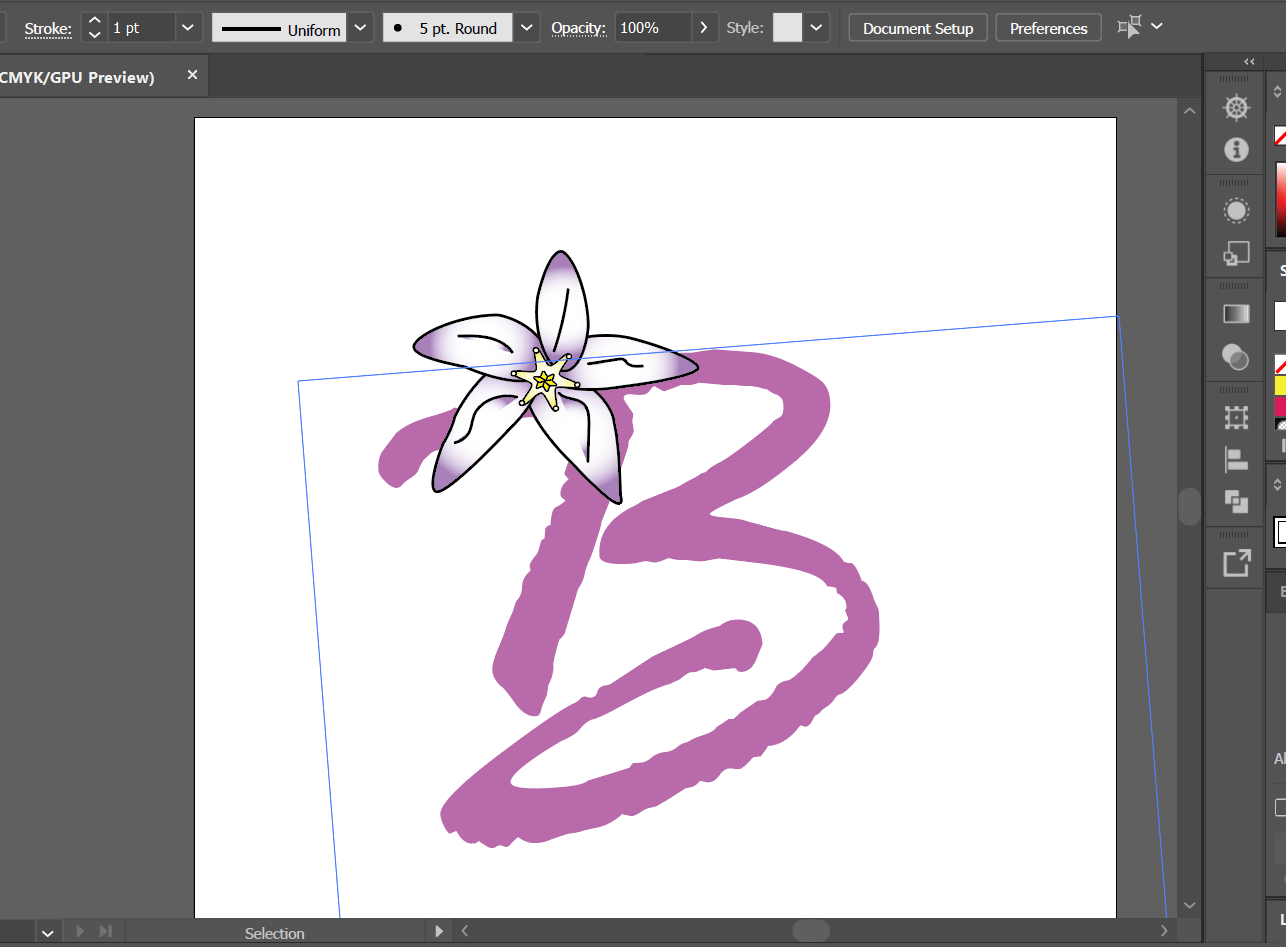The width and height of the screenshot is (1286, 947).
Task: Click the Next artboard navigation arrow
Action: click(82, 932)
